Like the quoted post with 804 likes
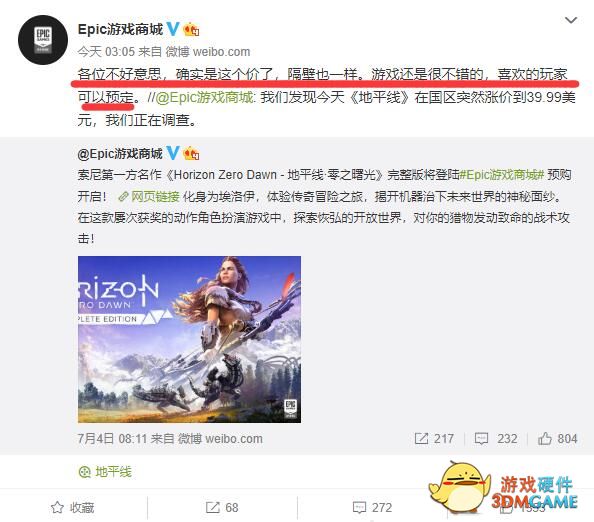 pos(557,439)
